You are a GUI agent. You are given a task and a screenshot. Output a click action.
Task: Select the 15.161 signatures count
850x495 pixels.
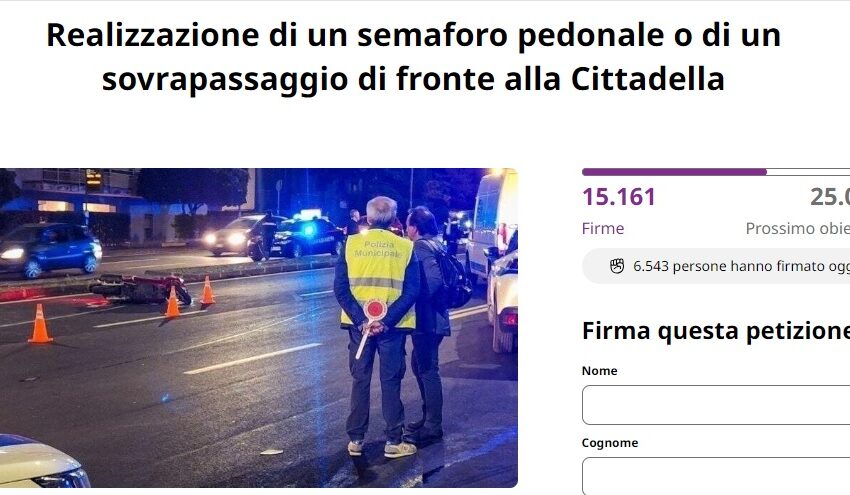tap(619, 197)
